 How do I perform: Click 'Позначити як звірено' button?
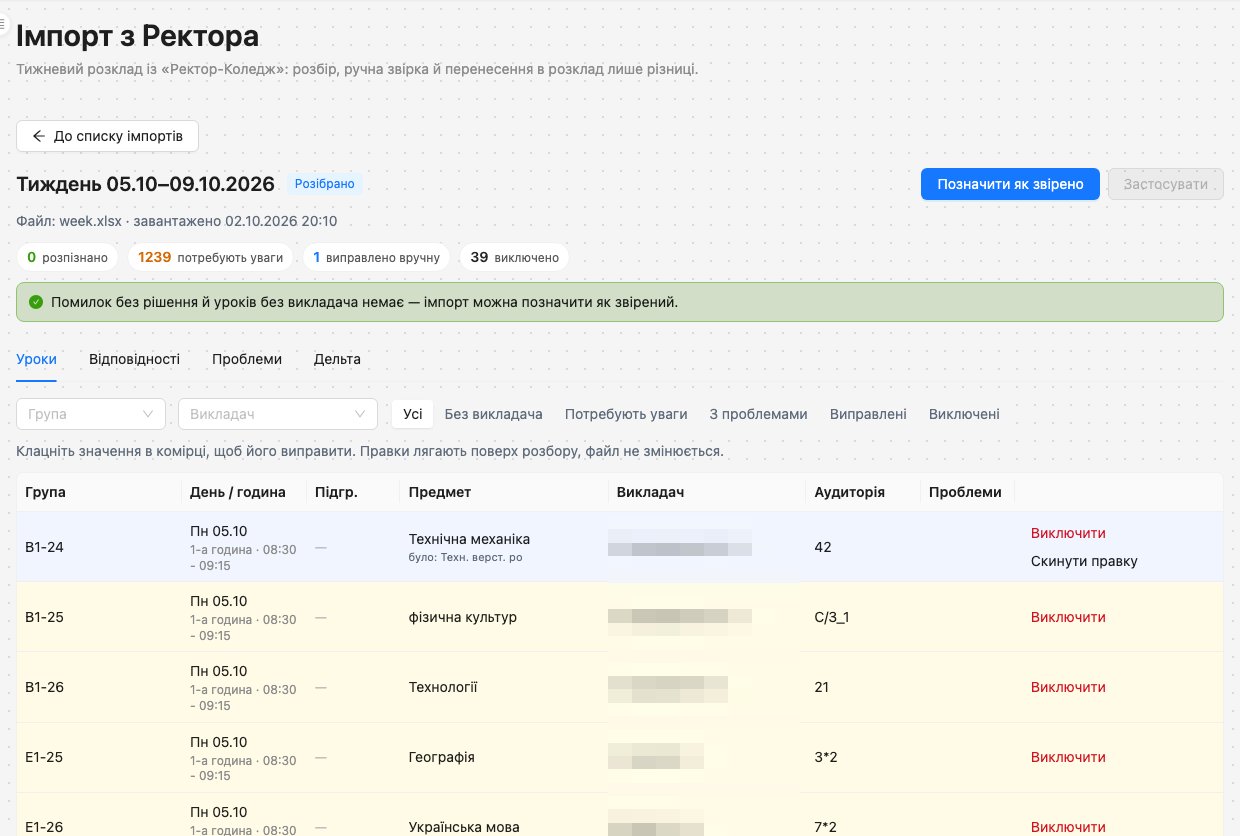pyautogui.click(x=1010, y=184)
